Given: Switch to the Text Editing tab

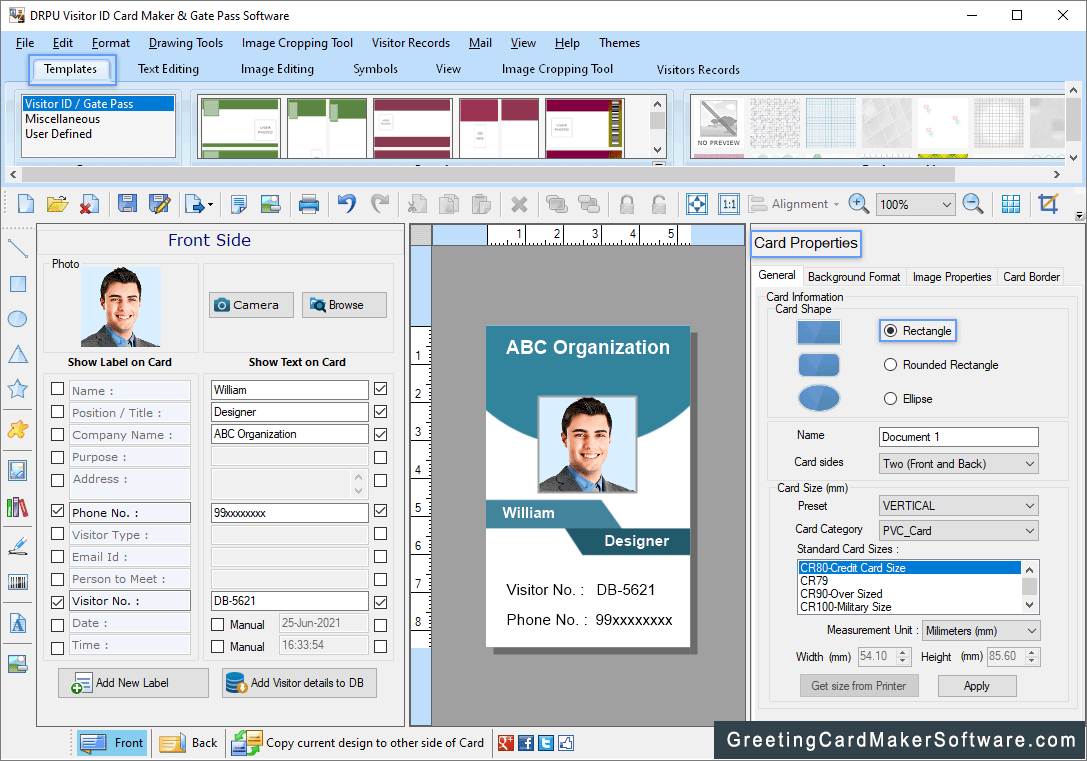Looking at the screenshot, I should 168,69.
